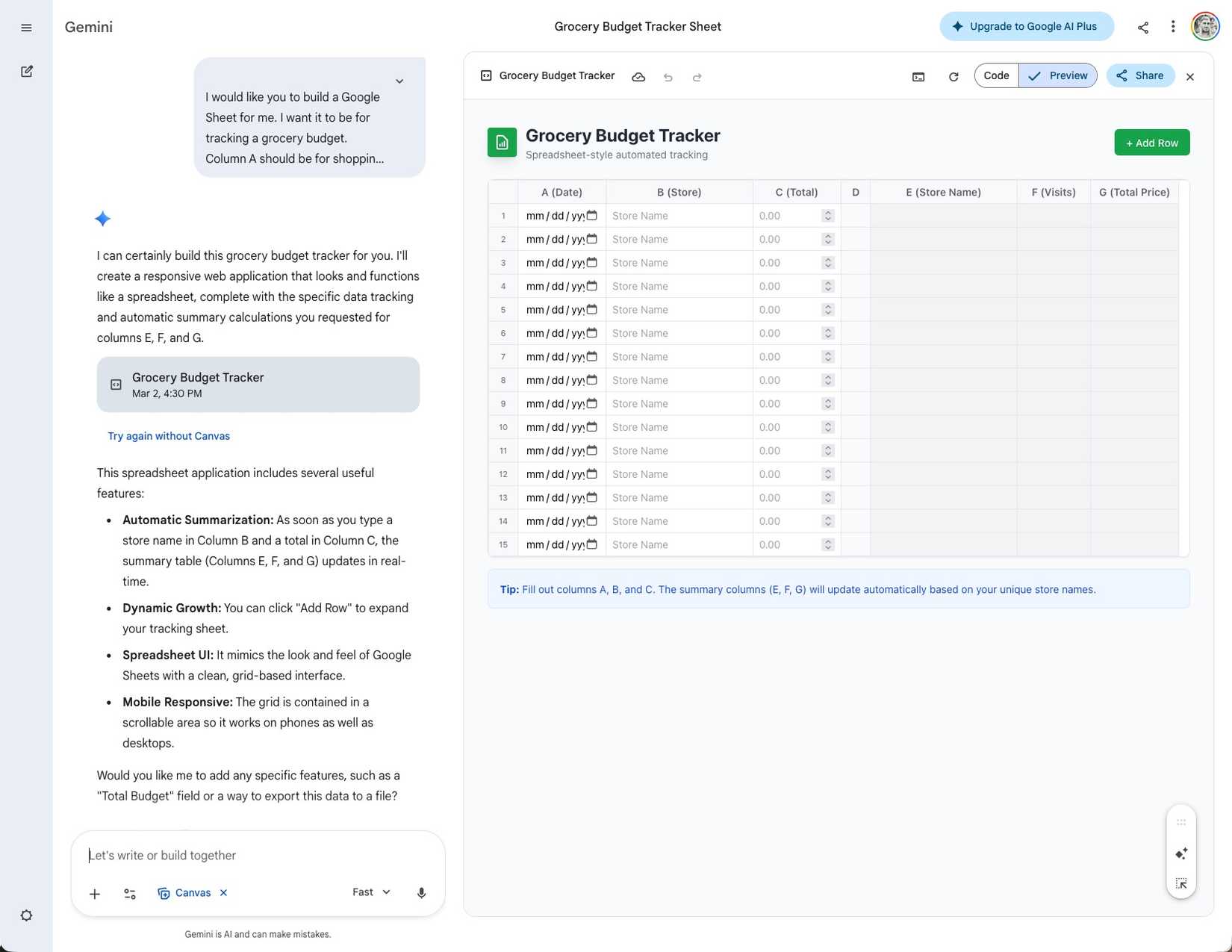Click the Gemini sparkle response icon
Viewport: 1232px width, 952px height.
(103, 219)
